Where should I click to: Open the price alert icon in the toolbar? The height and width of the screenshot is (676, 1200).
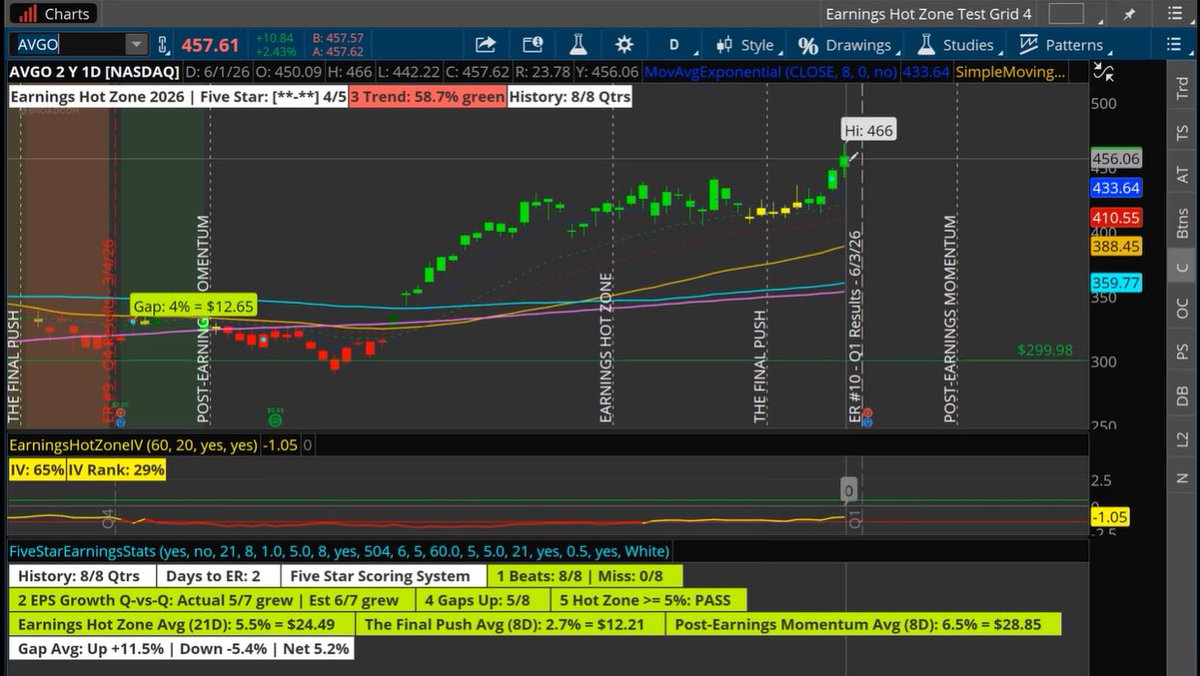click(532, 45)
